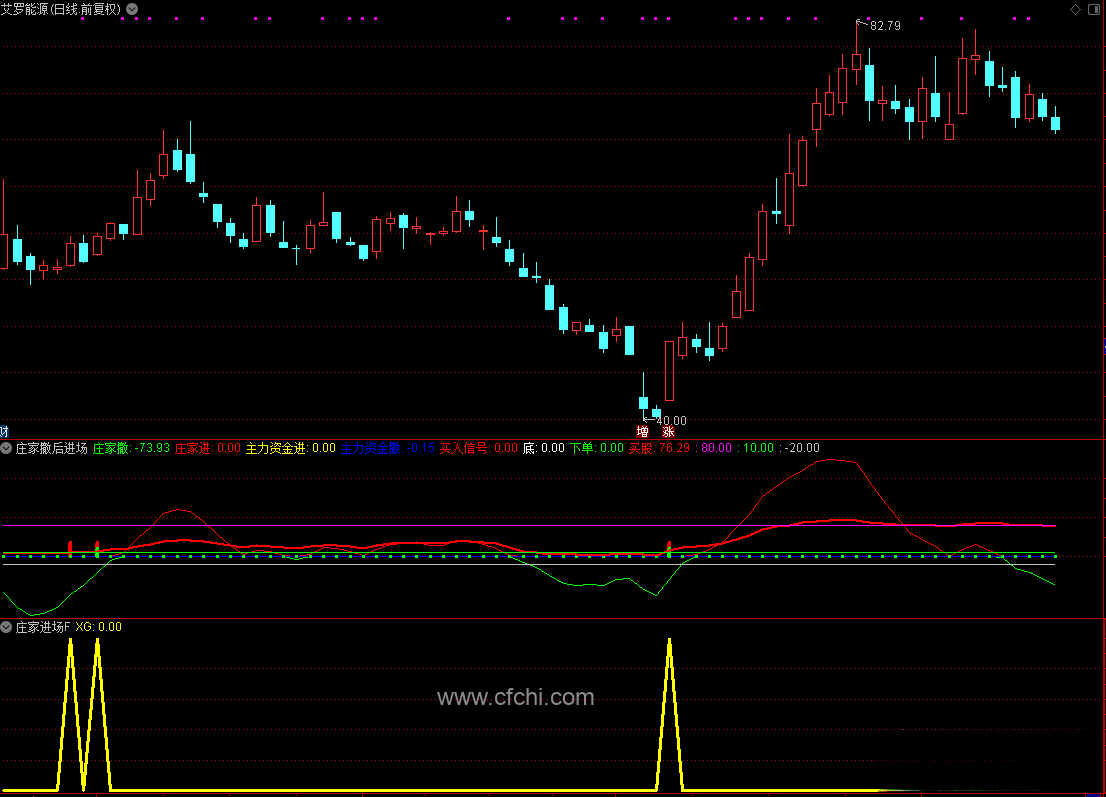Viewport: 1106px width, 797px height.
Task: Click the green 10.00 reference value
Action: pos(758,448)
